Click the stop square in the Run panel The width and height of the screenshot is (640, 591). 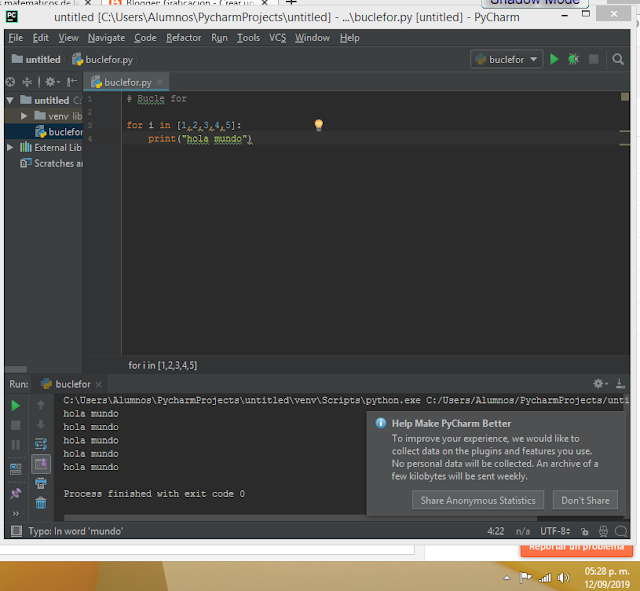coord(16,425)
